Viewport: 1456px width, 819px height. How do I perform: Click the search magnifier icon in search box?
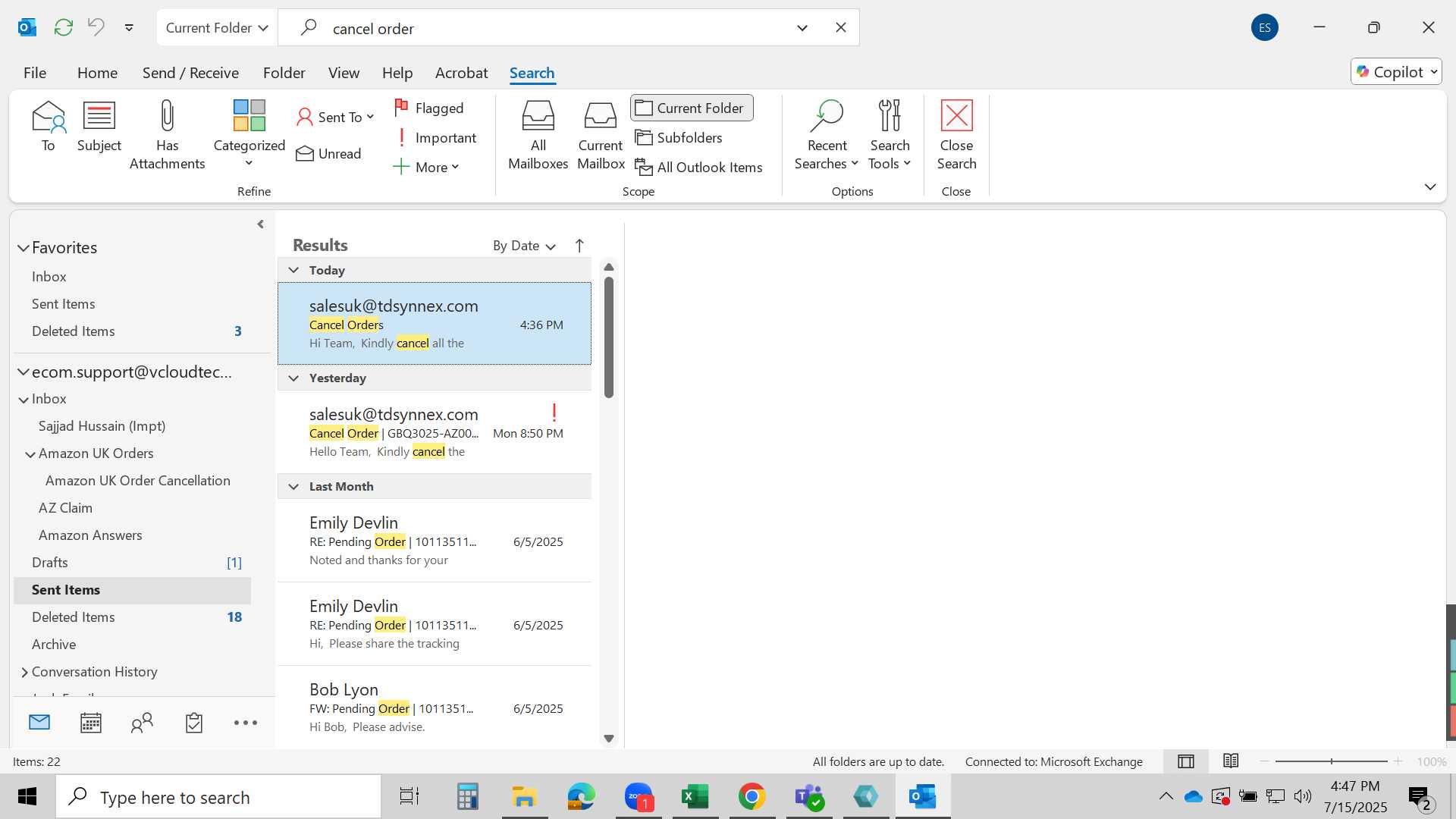click(x=308, y=28)
